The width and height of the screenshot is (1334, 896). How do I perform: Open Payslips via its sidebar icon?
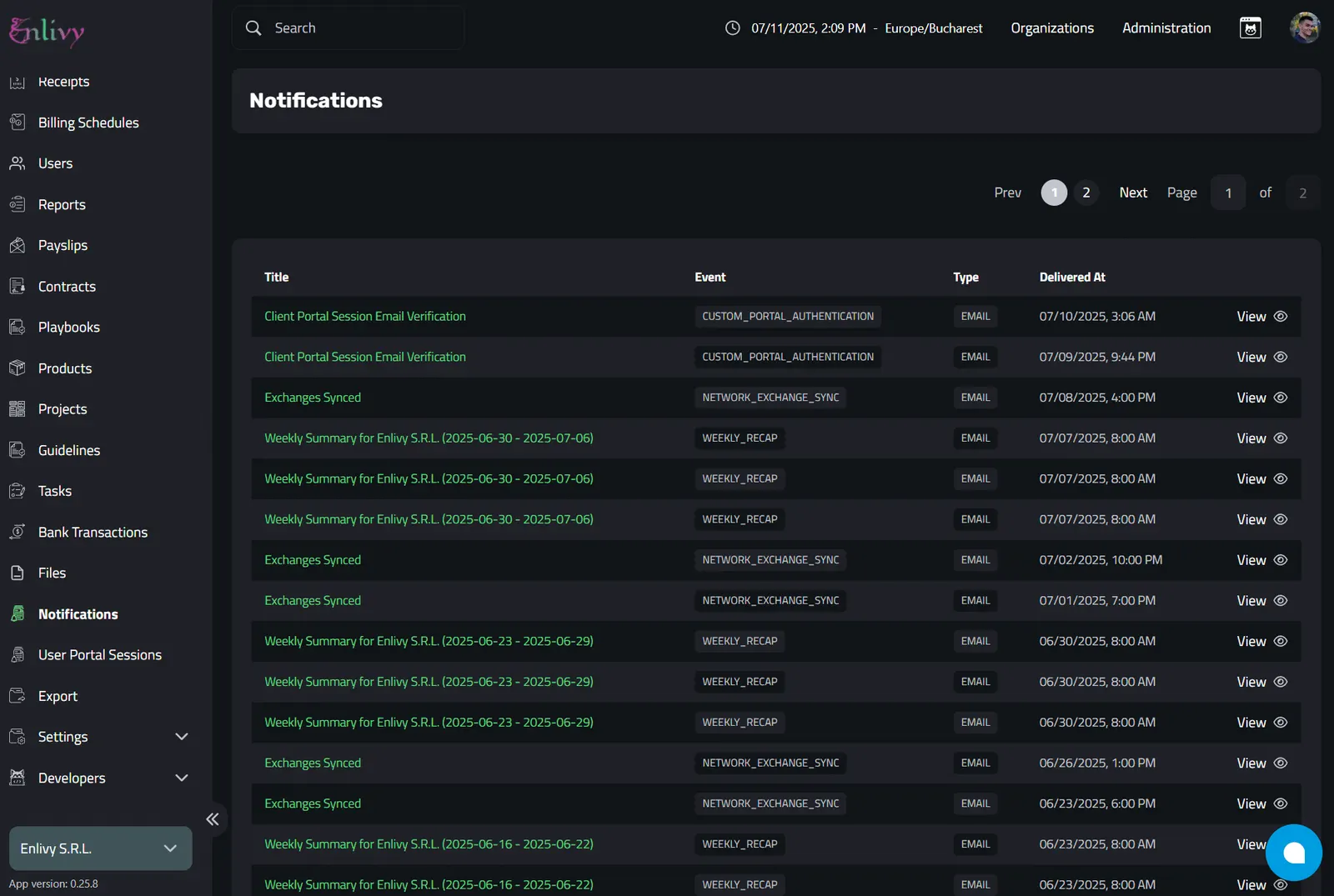tap(18, 245)
